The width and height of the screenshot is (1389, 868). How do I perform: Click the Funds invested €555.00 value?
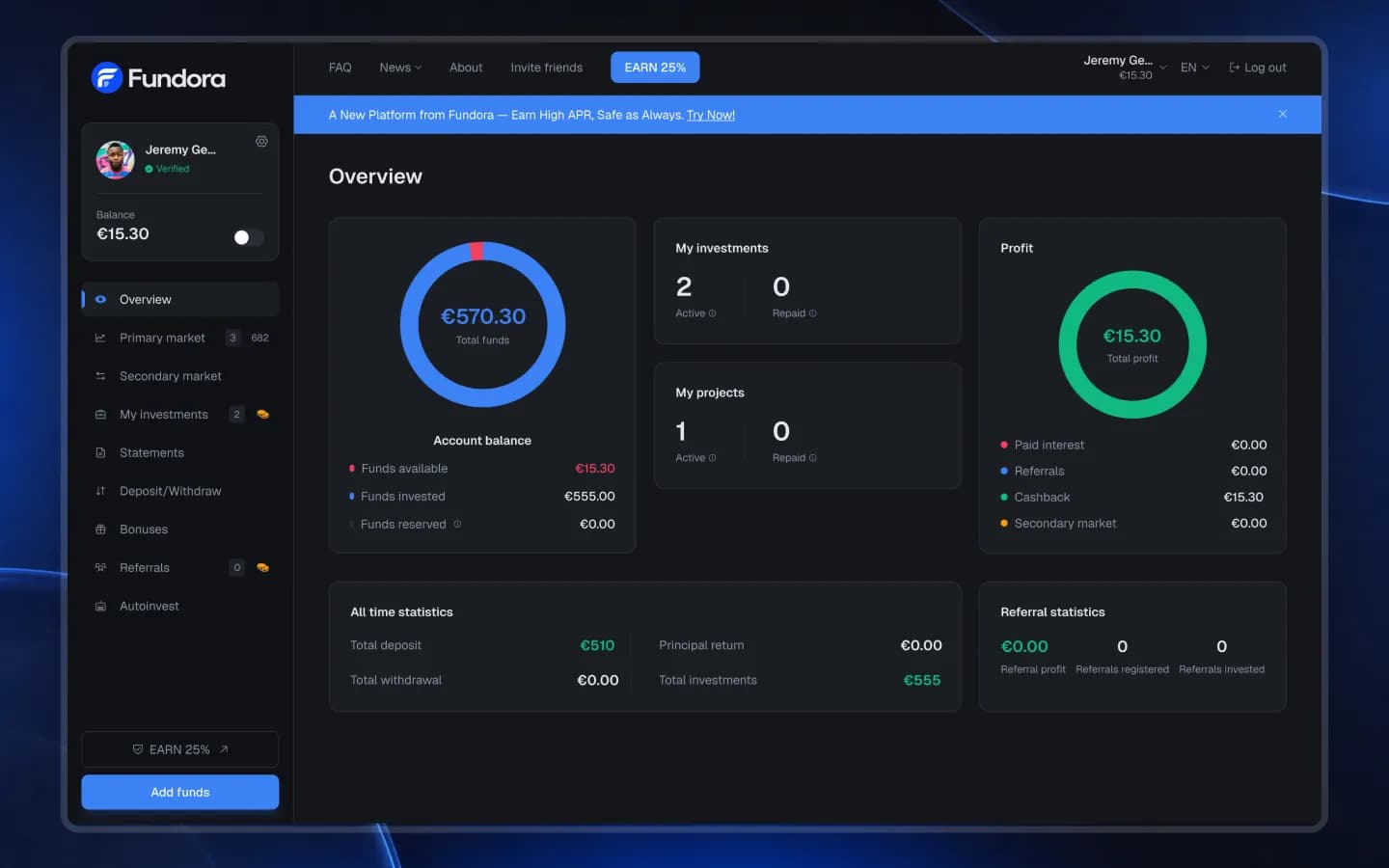click(x=589, y=497)
